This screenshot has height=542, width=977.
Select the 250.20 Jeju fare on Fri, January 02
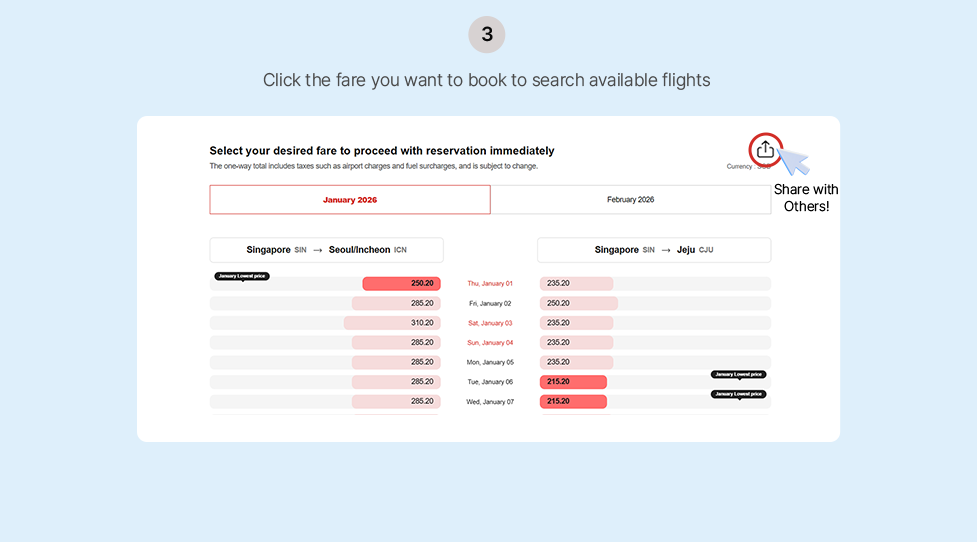[578, 303]
